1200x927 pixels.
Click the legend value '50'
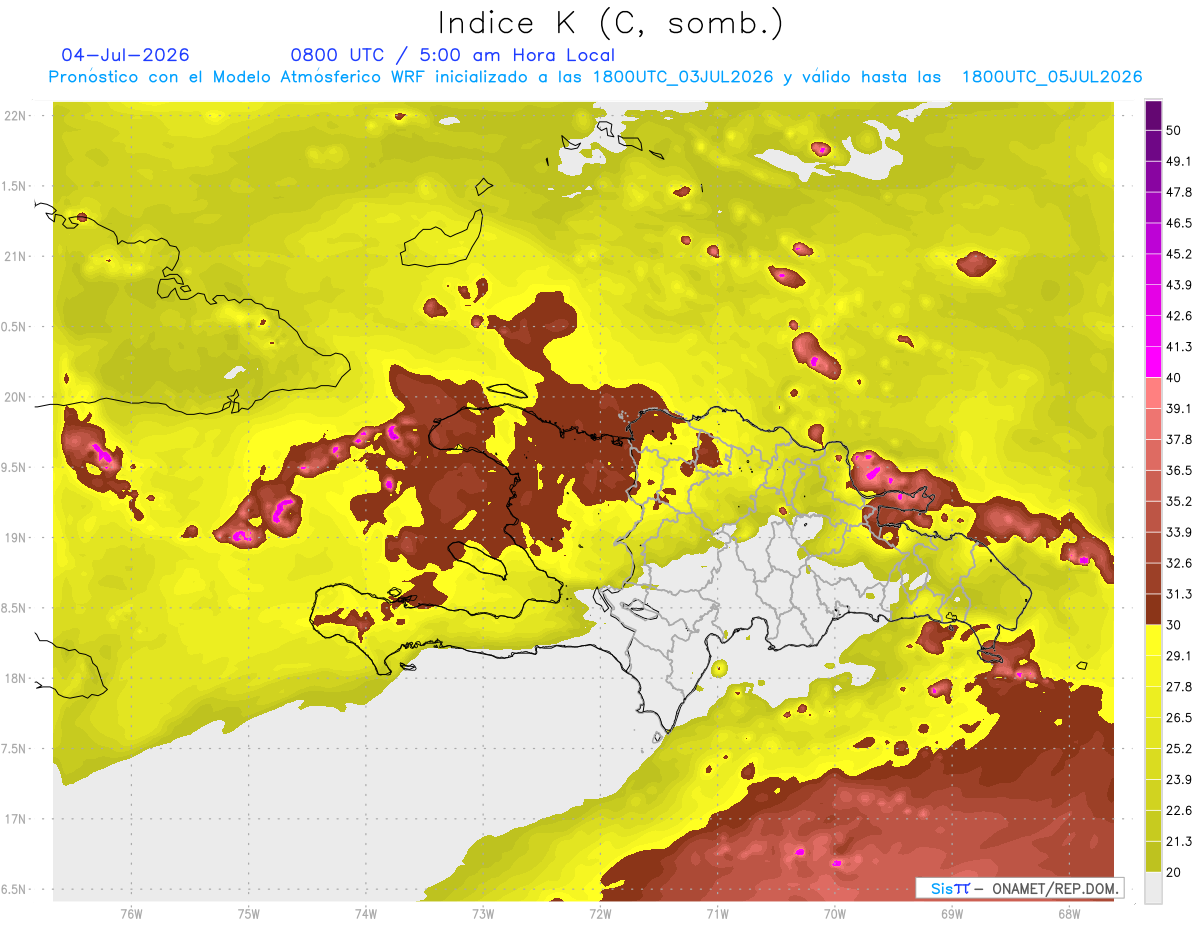(1174, 130)
